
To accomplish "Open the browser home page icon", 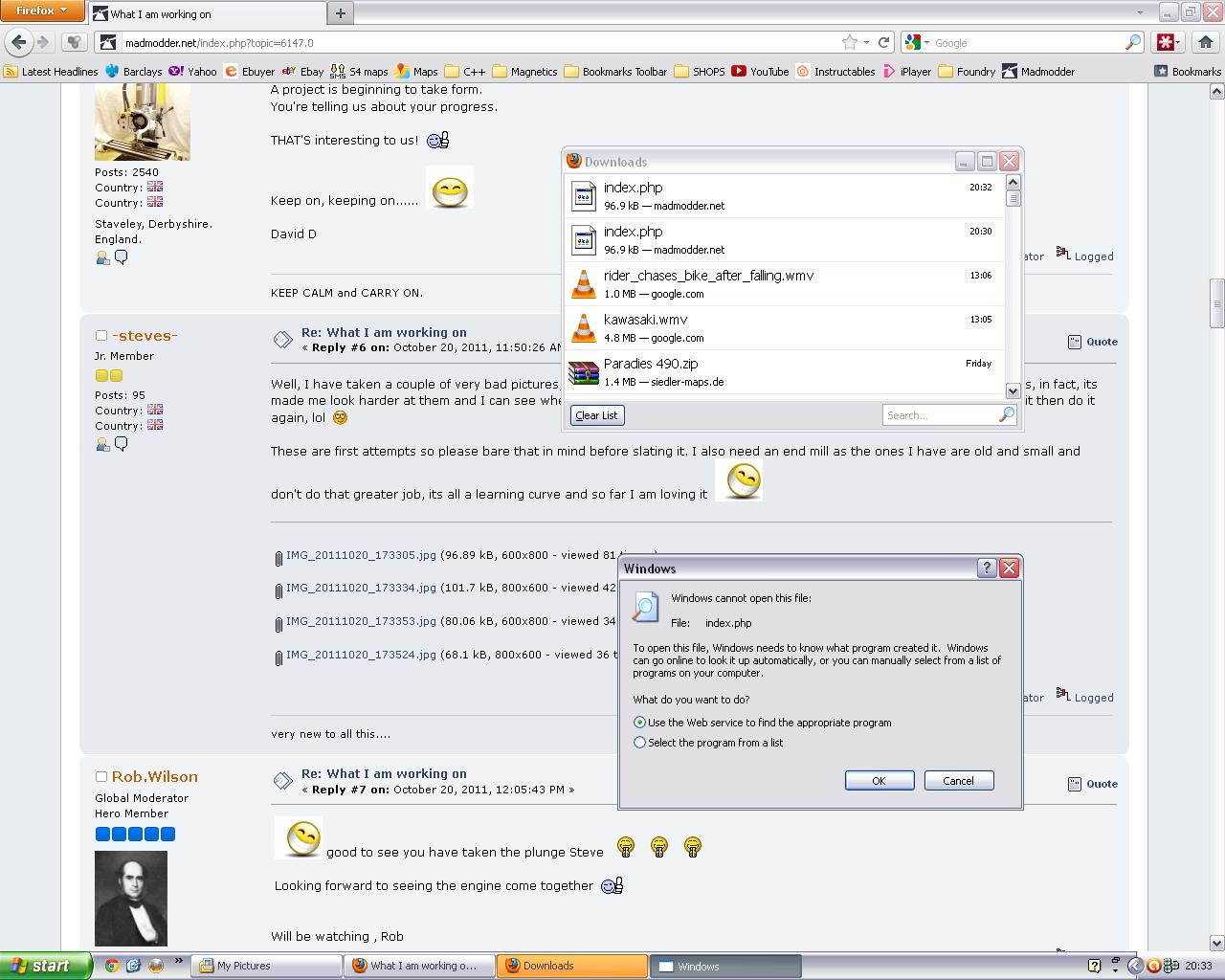I will tap(1205, 42).
